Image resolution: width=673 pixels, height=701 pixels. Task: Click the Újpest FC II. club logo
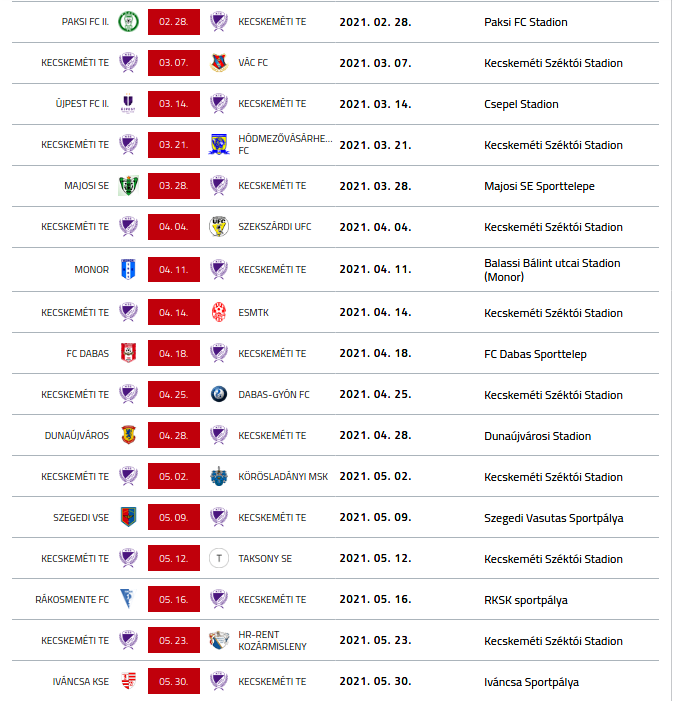(x=128, y=104)
